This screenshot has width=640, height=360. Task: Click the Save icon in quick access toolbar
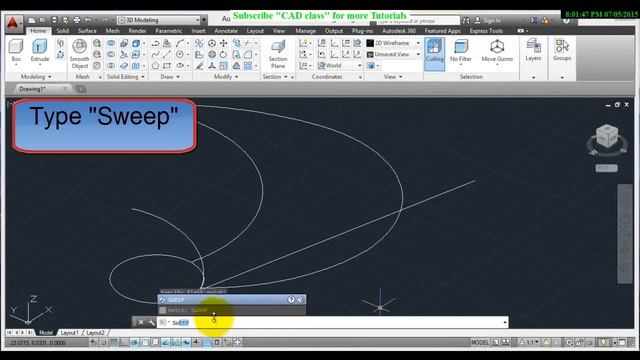(x=54, y=20)
